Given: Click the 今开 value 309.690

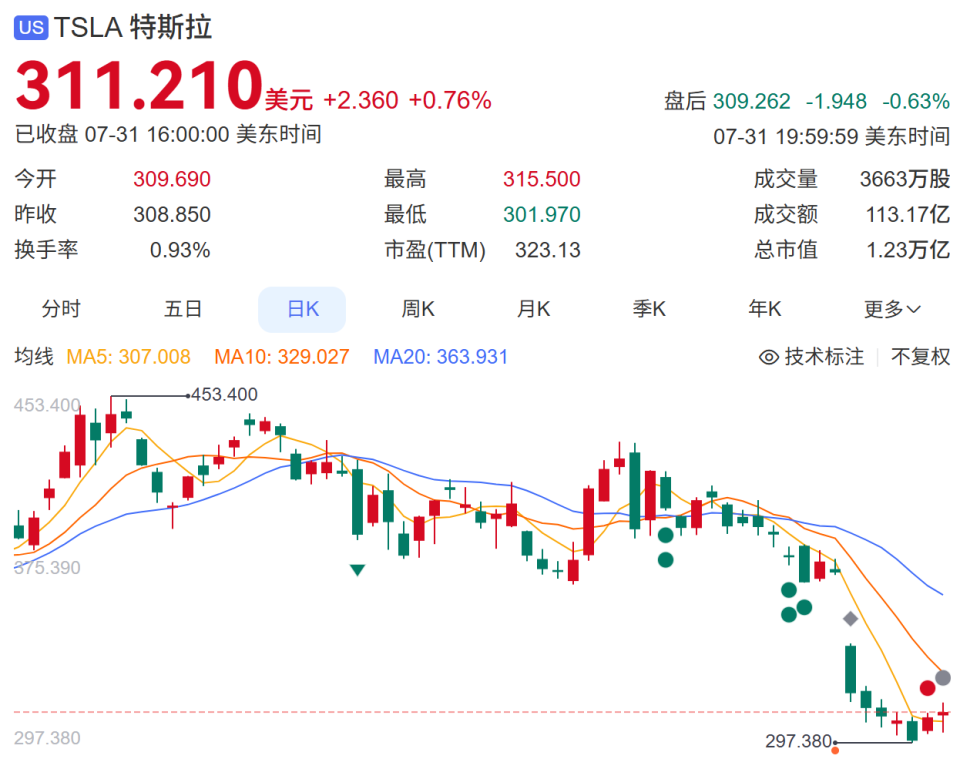Looking at the screenshot, I should (x=172, y=179).
